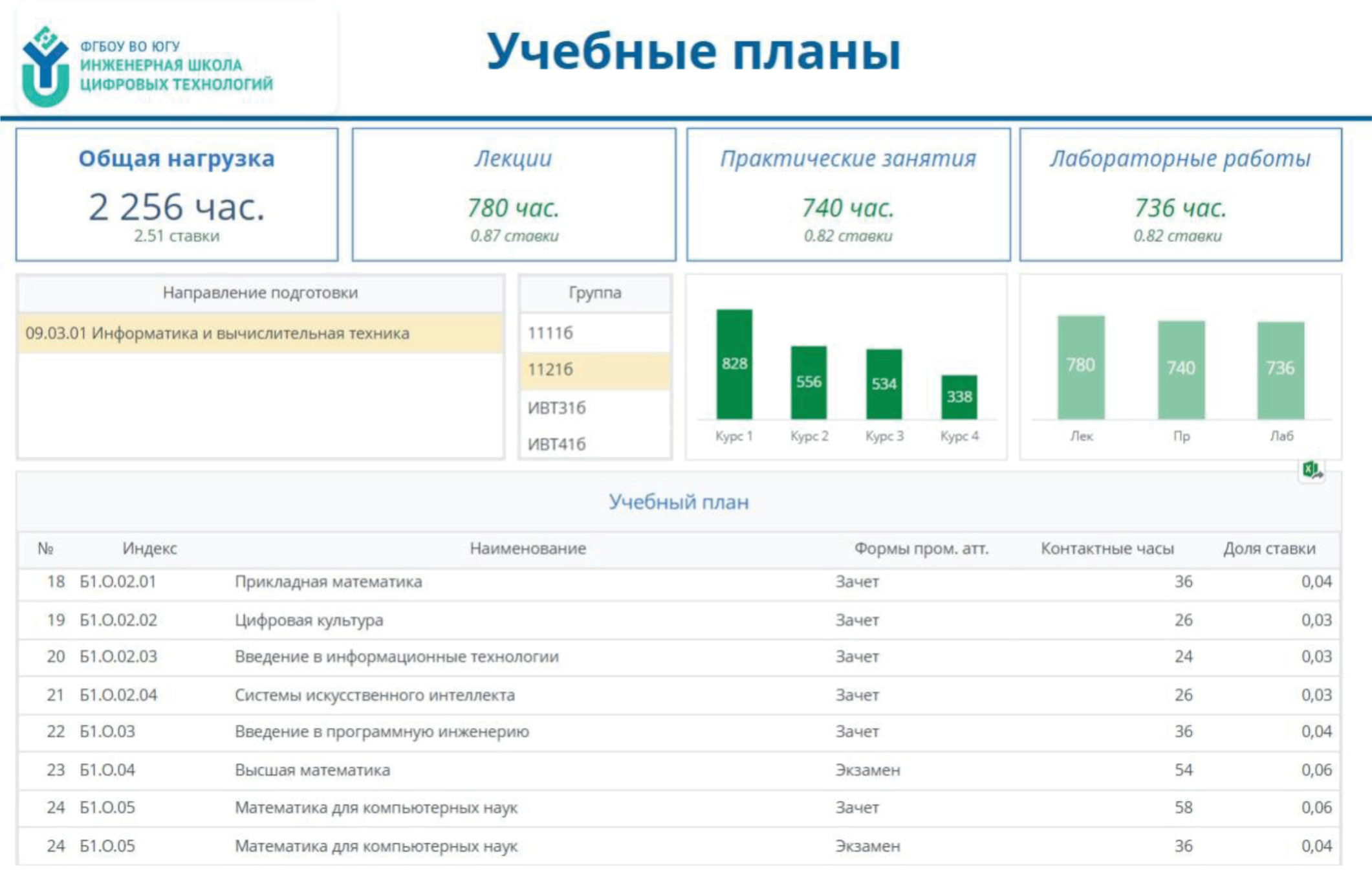Click the Индекс column header
The image size is (1372, 871).
pyautogui.click(x=149, y=549)
